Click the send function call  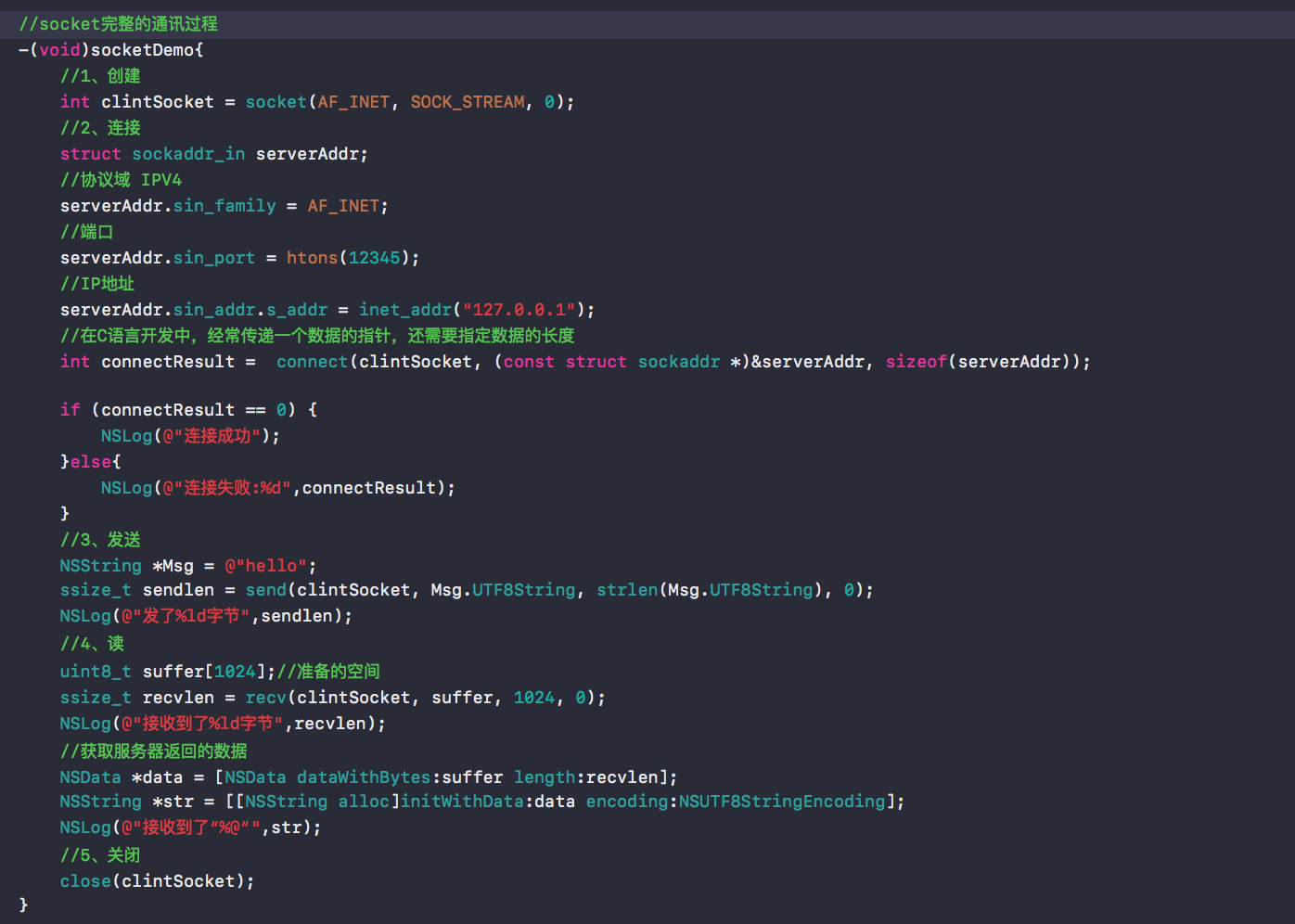(x=266, y=590)
